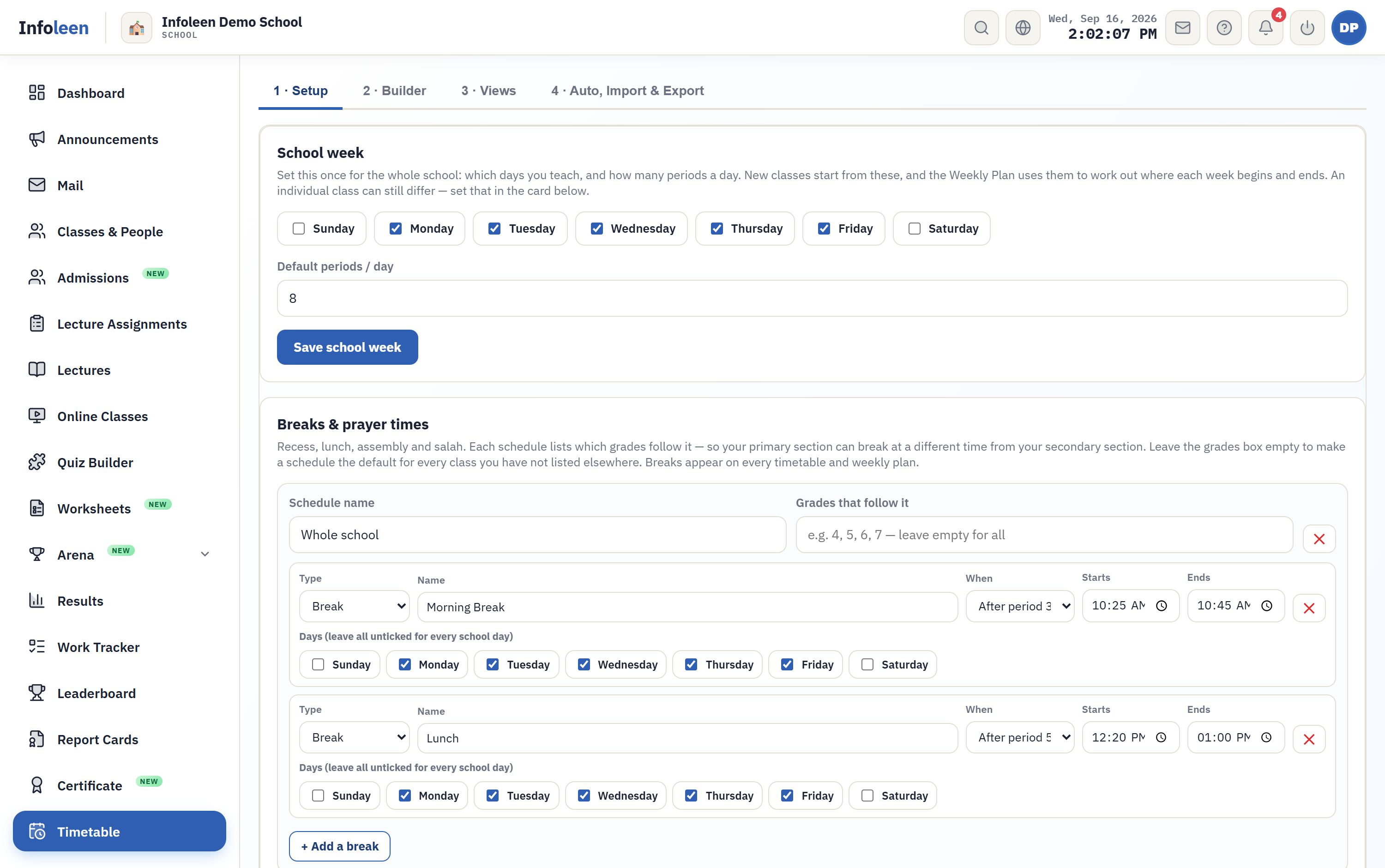Untick Friday in School week
The height and width of the screenshot is (868, 1385).
[824, 229]
